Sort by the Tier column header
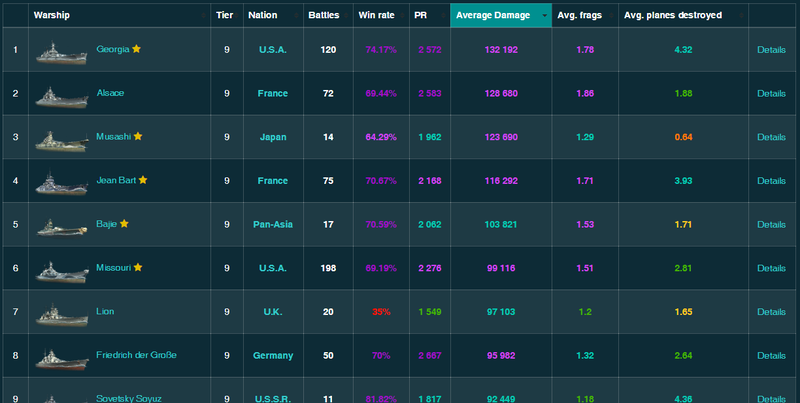The height and width of the screenshot is (403, 800). click(x=226, y=15)
